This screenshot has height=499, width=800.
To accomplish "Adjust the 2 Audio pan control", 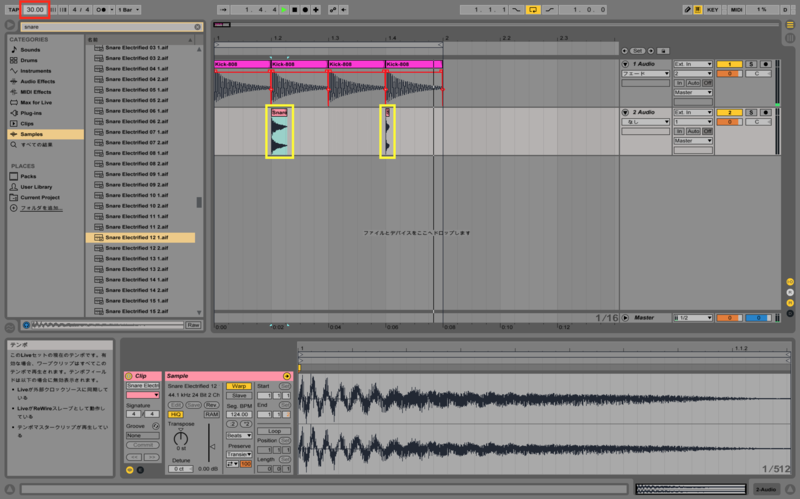I will [x=758, y=122].
